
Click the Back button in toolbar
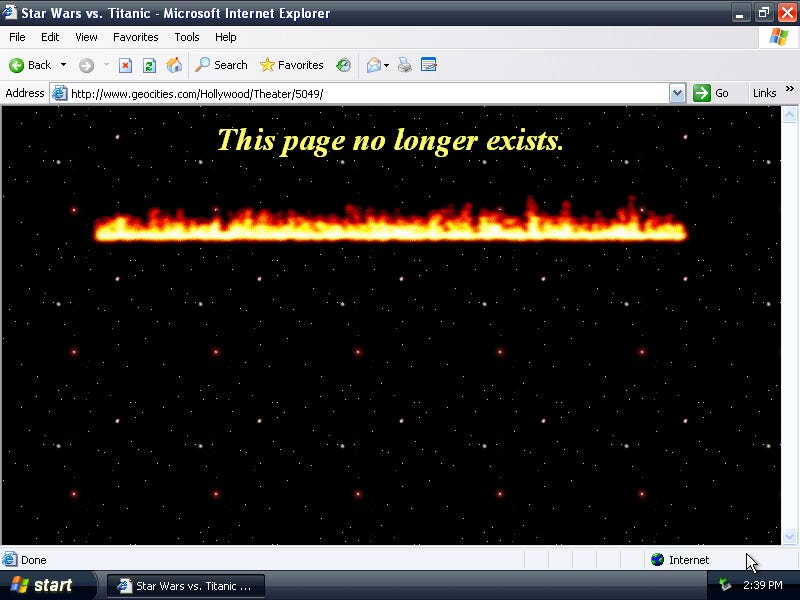coord(30,65)
